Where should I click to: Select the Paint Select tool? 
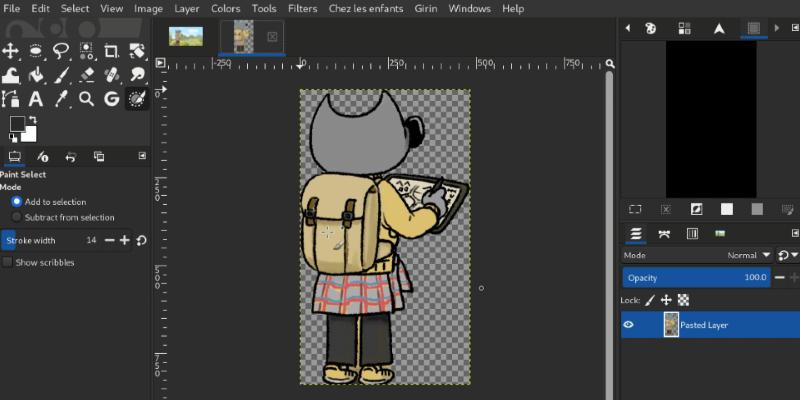[137, 99]
